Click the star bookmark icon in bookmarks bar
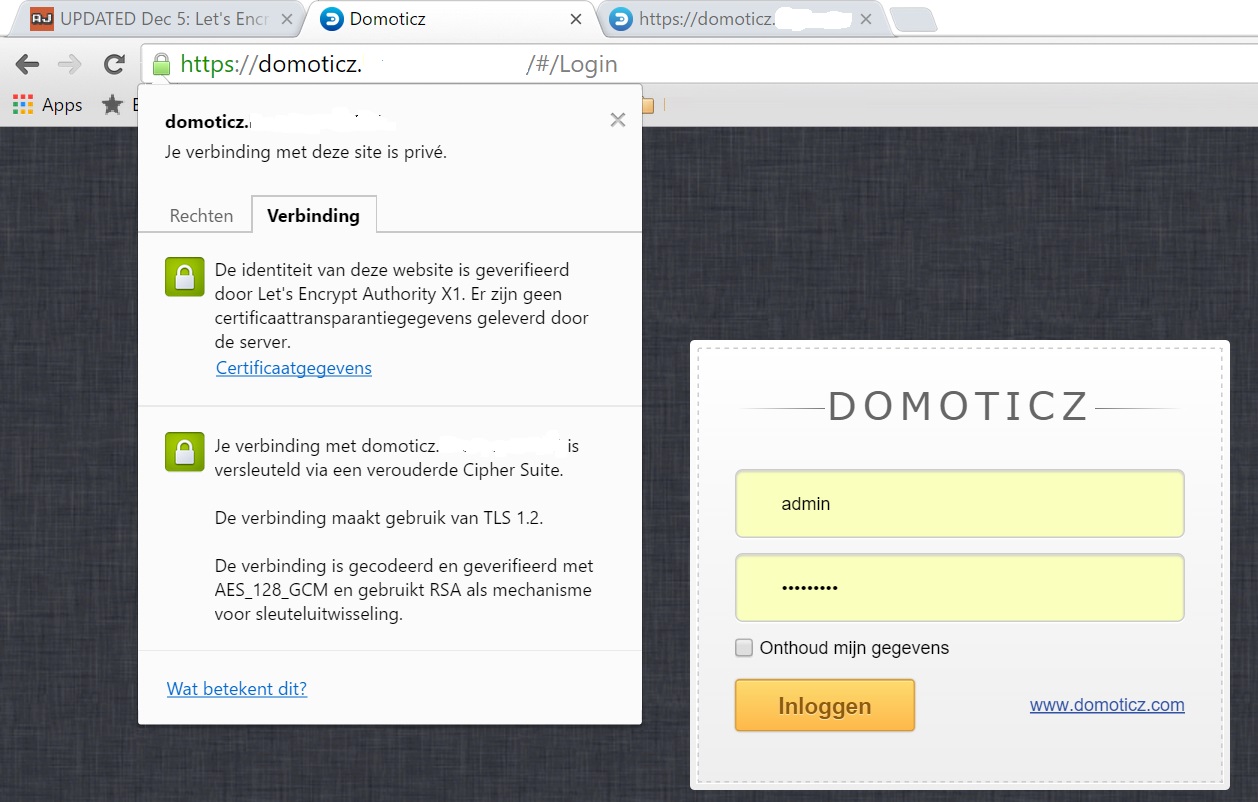Screen dimensions: 1258x802 (112, 104)
